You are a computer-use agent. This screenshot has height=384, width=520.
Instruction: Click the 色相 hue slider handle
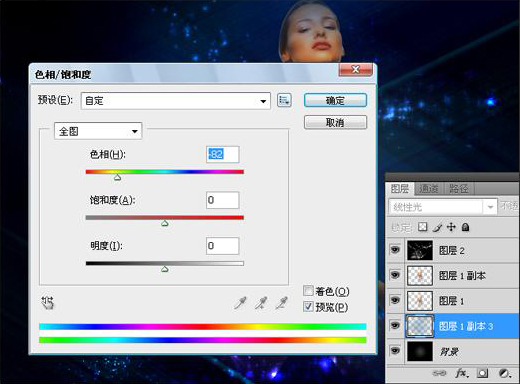click(117, 177)
